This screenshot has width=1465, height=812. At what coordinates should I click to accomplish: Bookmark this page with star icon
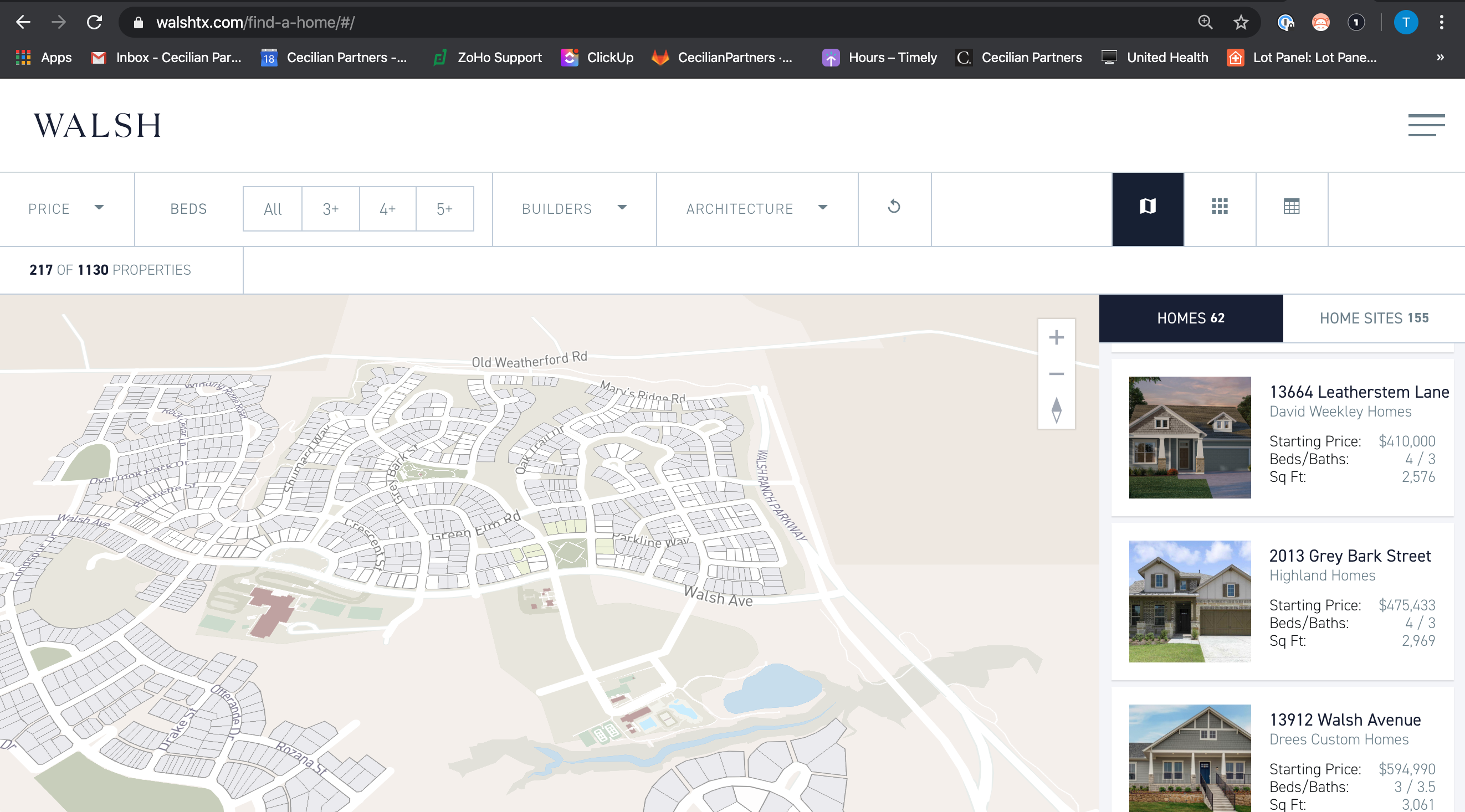coord(1241,23)
